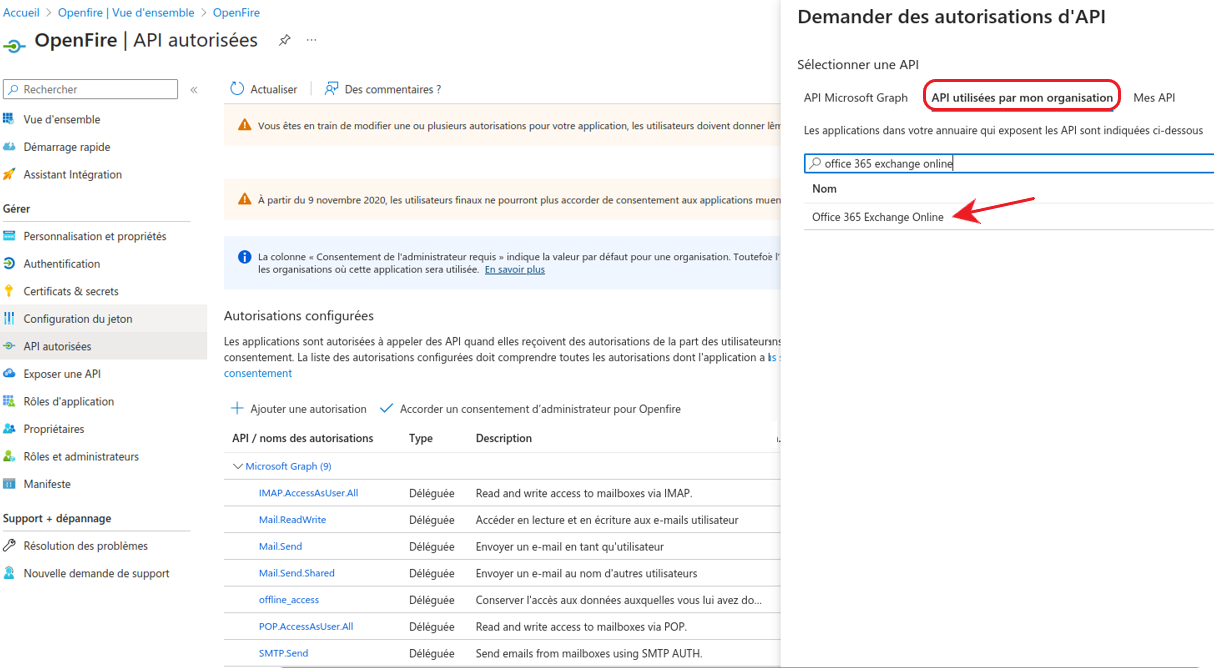Open Résolution des problèmes wrench icon
Viewport: 1214px width, 668px height.
pyautogui.click(x=10, y=546)
